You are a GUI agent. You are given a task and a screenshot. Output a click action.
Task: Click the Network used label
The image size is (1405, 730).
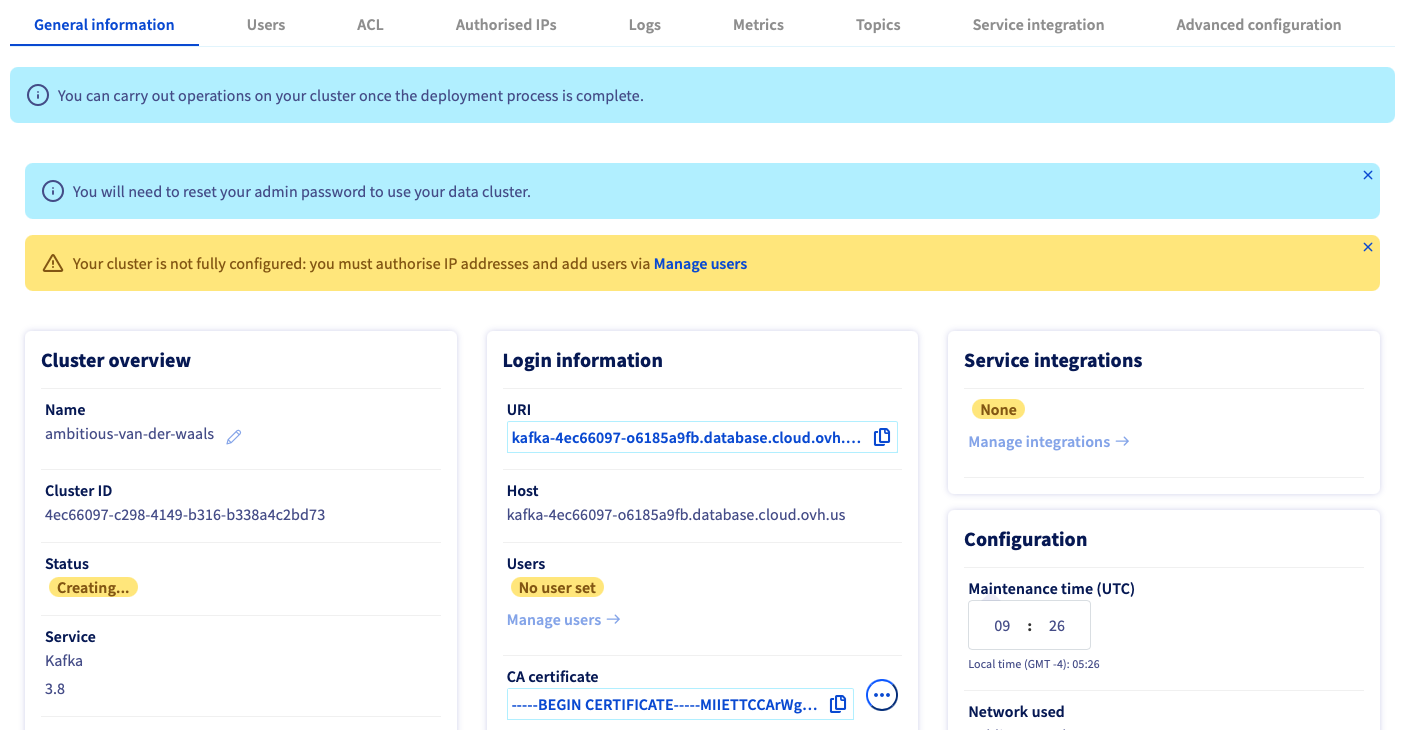[x=1016, y=712]
